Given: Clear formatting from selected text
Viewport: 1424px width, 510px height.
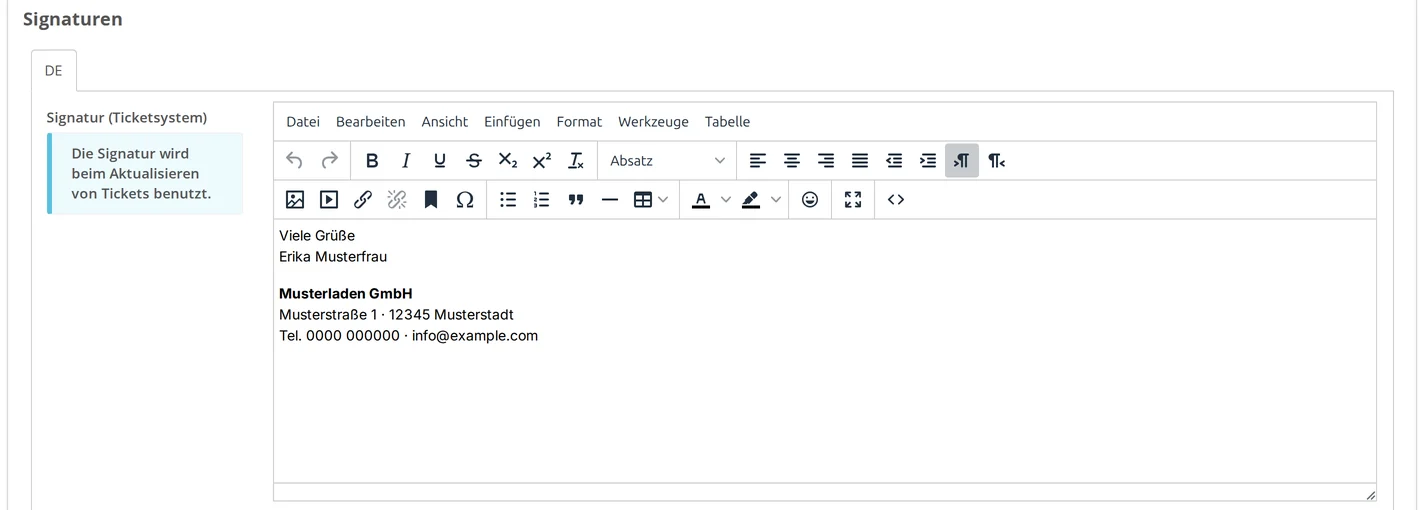Looking at the screenshot, I should point(576,160).
